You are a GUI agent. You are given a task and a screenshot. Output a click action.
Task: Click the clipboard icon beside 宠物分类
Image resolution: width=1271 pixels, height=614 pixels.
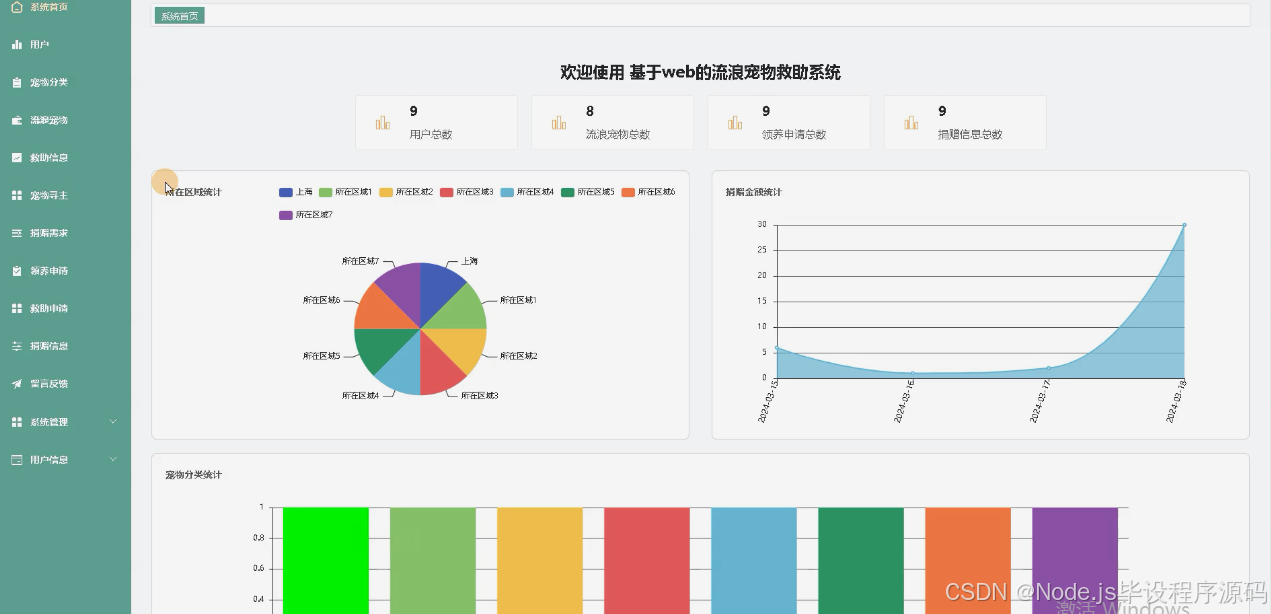(16, 83)
